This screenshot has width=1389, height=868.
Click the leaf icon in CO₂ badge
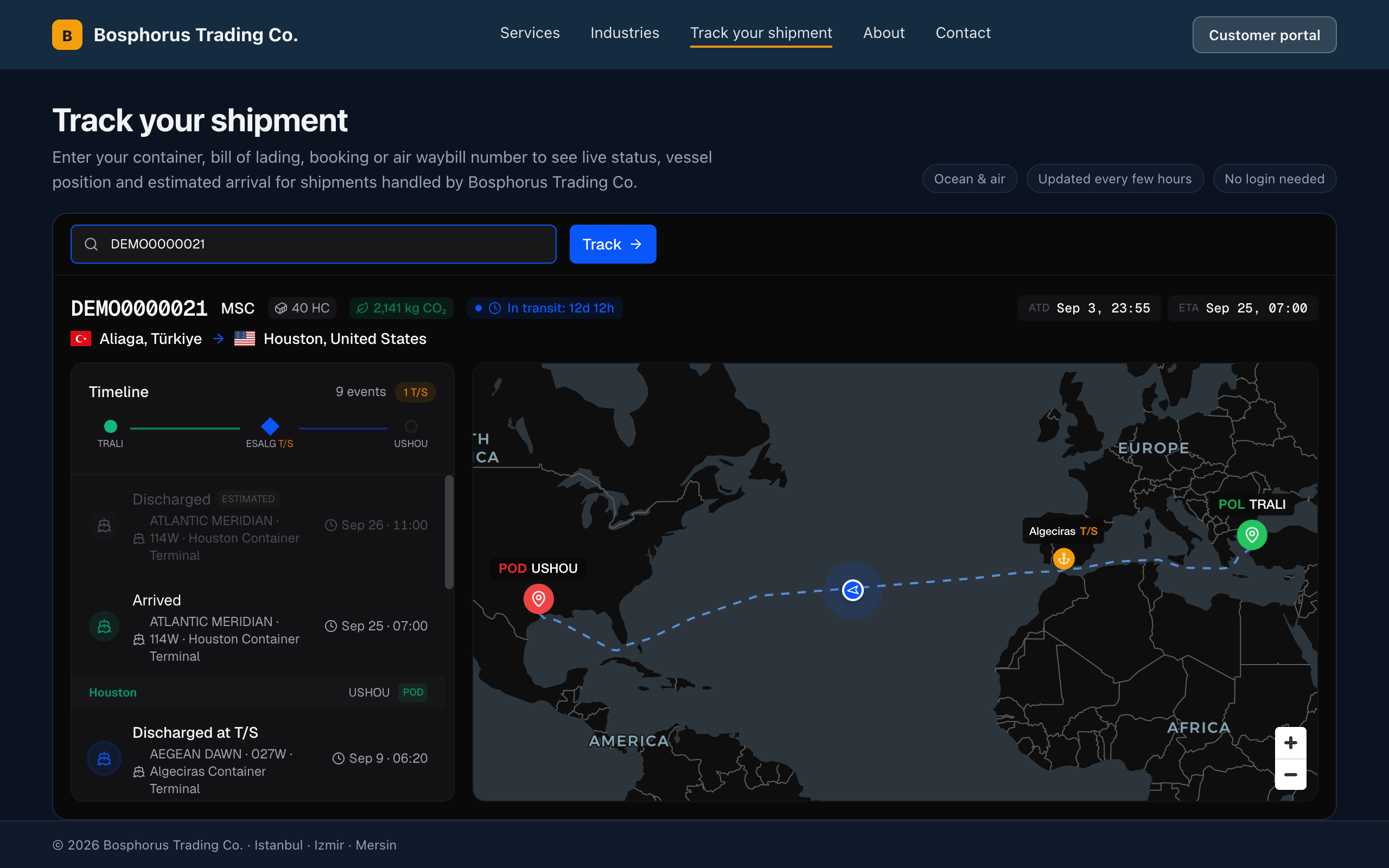click(x=362, y=308)
